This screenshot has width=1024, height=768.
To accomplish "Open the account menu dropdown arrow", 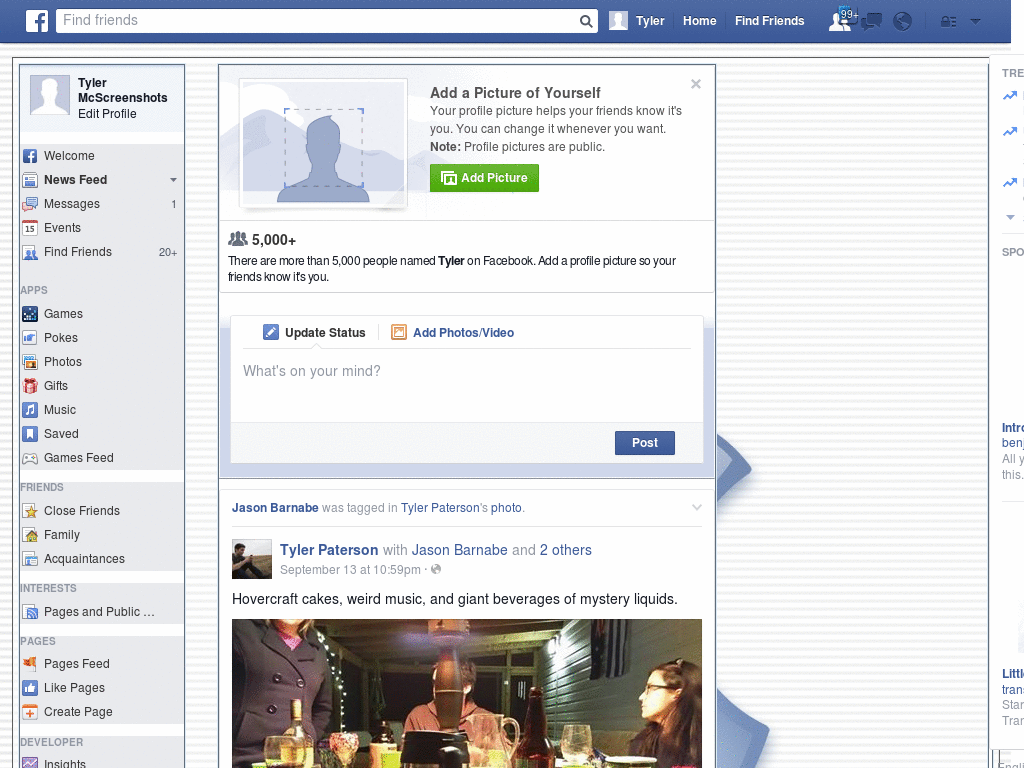I will (x=975, y=22).
